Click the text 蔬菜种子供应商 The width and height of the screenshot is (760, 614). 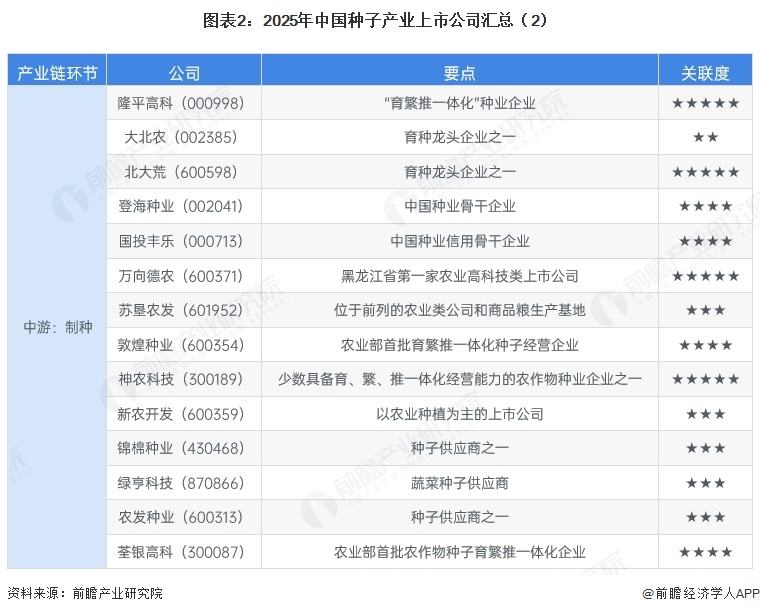[459, 483]
